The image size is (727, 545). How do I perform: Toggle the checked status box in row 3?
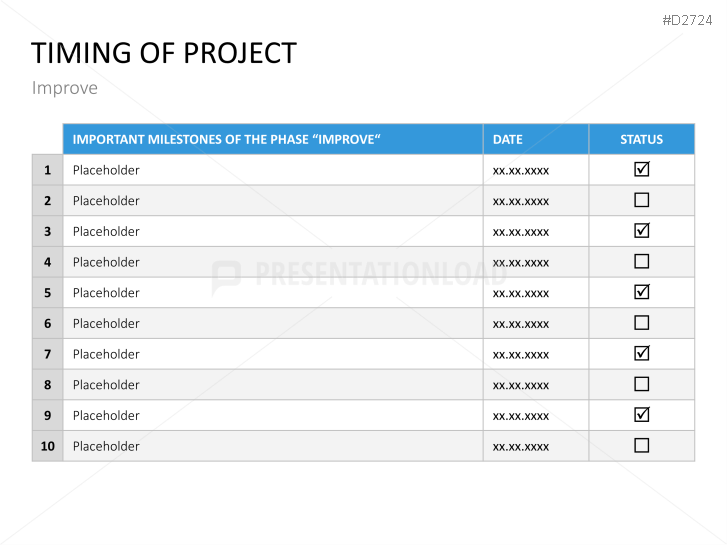tap(642, 231)
